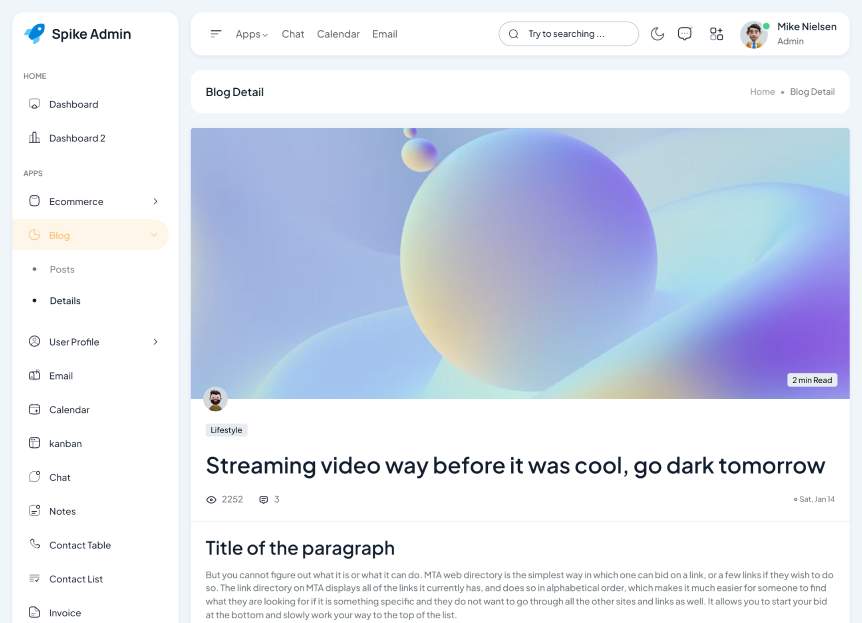Expand the Ecommerce sidebar submenu
This screenshot has height=623, width=862.
[x=155, y=201]
